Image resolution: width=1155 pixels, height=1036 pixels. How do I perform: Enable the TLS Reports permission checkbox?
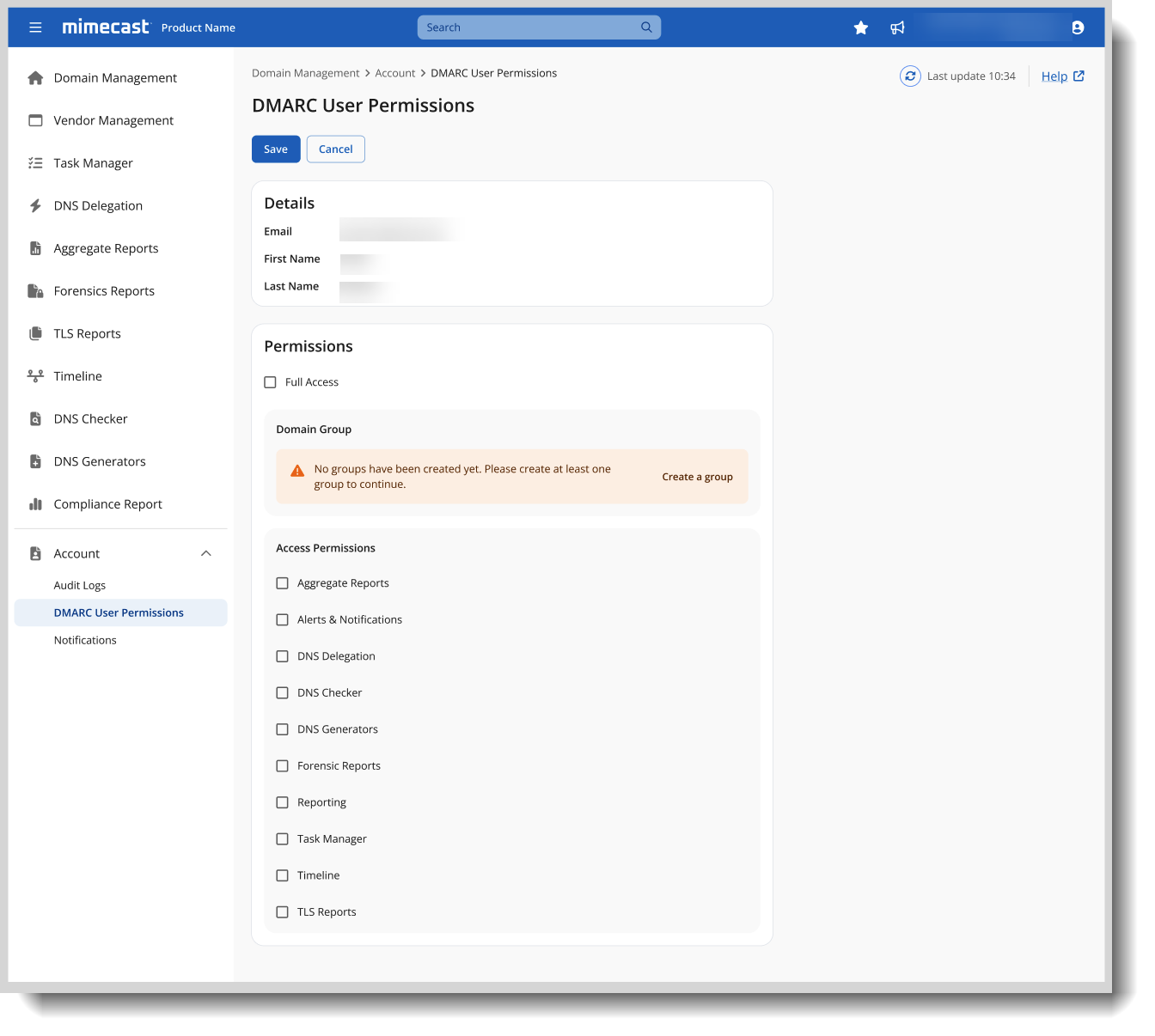(282, 912)
